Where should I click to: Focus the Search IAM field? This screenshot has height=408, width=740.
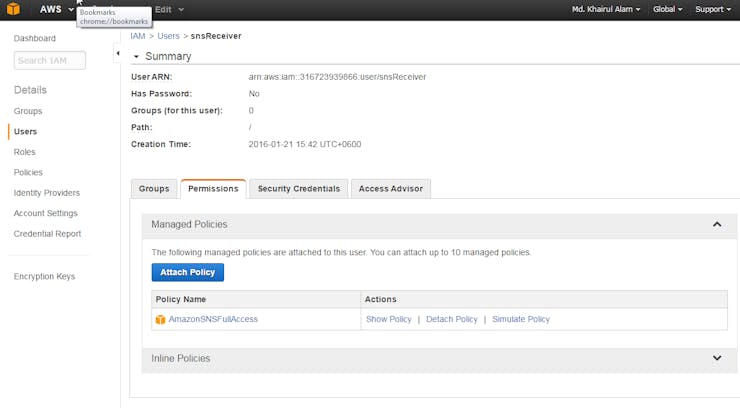click(50, 60)
